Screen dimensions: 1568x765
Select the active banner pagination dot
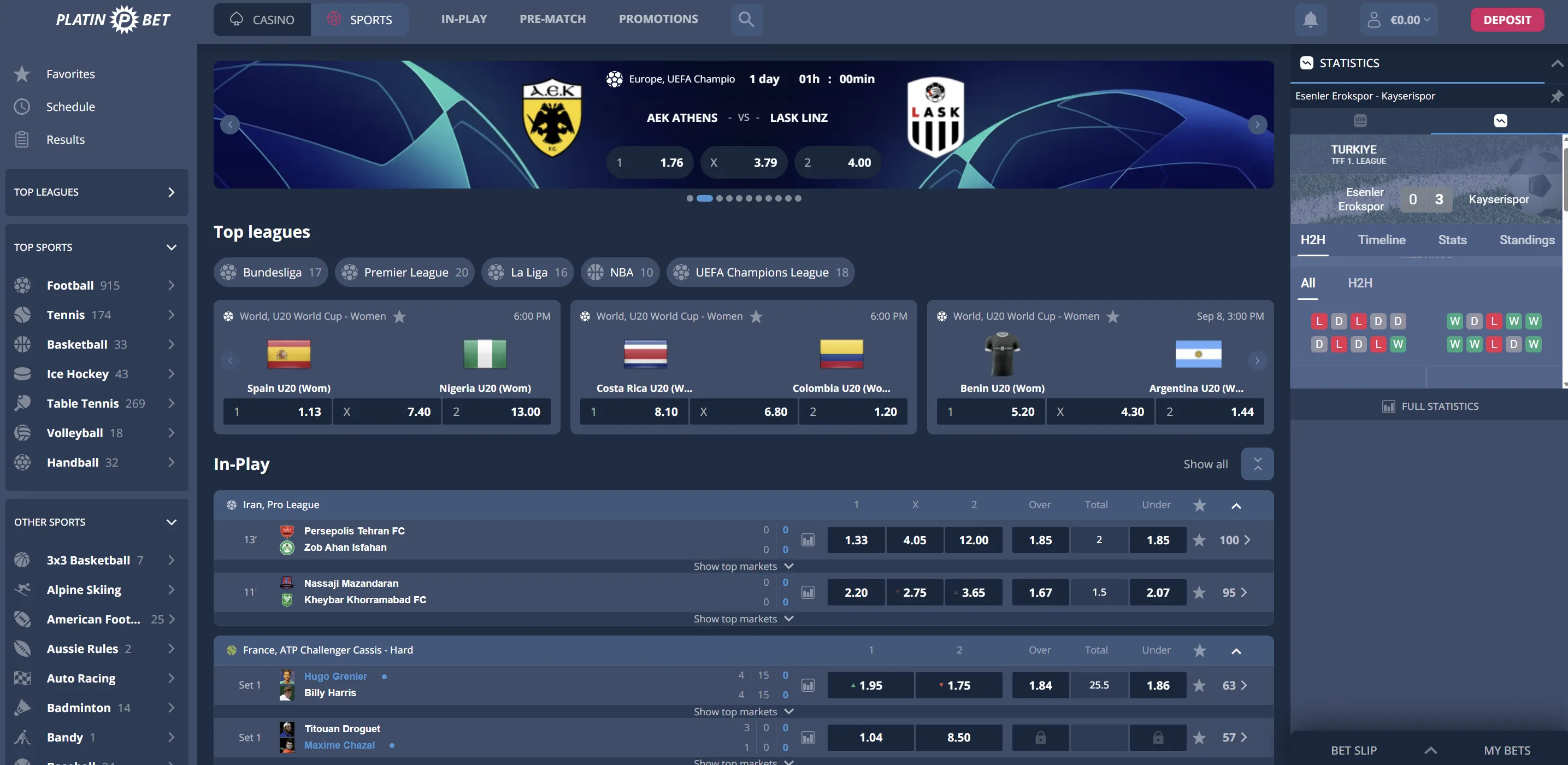[704, 198]
